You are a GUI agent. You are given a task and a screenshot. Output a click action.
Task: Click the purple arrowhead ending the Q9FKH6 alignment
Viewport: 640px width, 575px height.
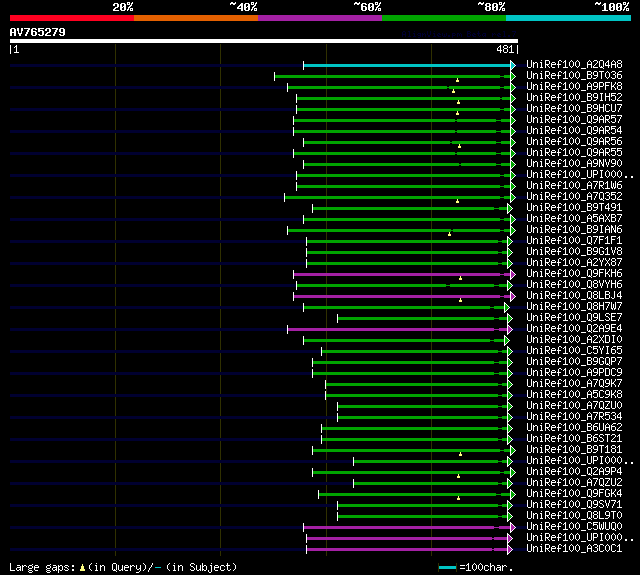click(x=513, y=275)
